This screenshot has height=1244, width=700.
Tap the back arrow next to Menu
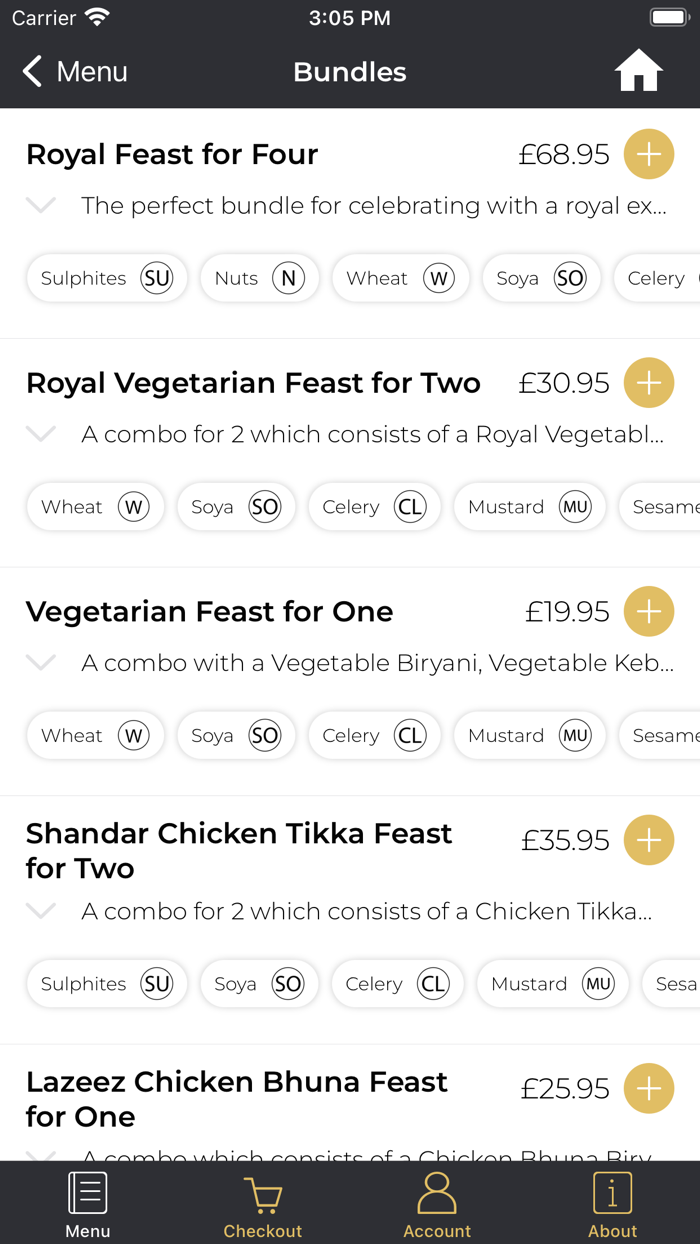(30, 72)
